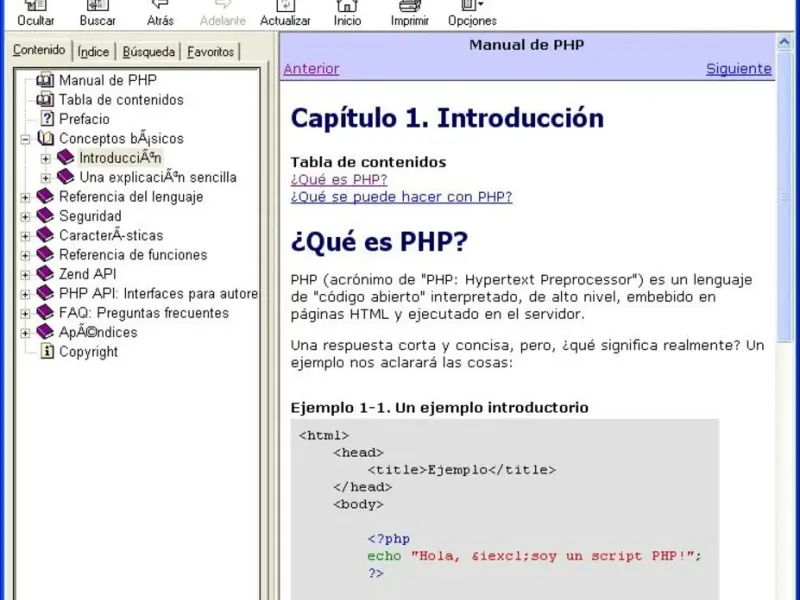The width and height of the screenshot is (800, 600).
Task: Click the Manual de PHP page icon
Action: tap(45, 80)
